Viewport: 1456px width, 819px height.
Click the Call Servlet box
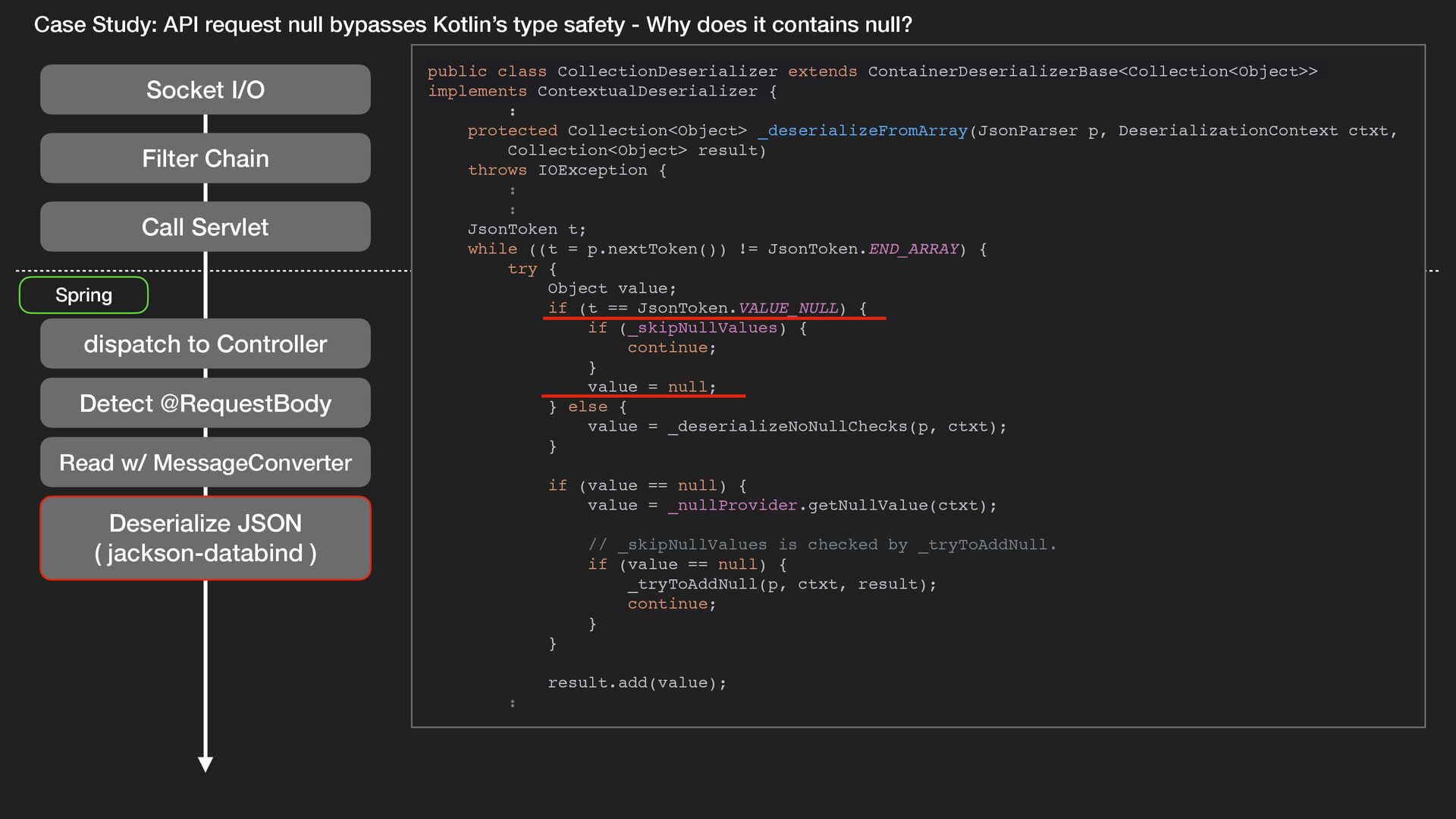[205, 227]
